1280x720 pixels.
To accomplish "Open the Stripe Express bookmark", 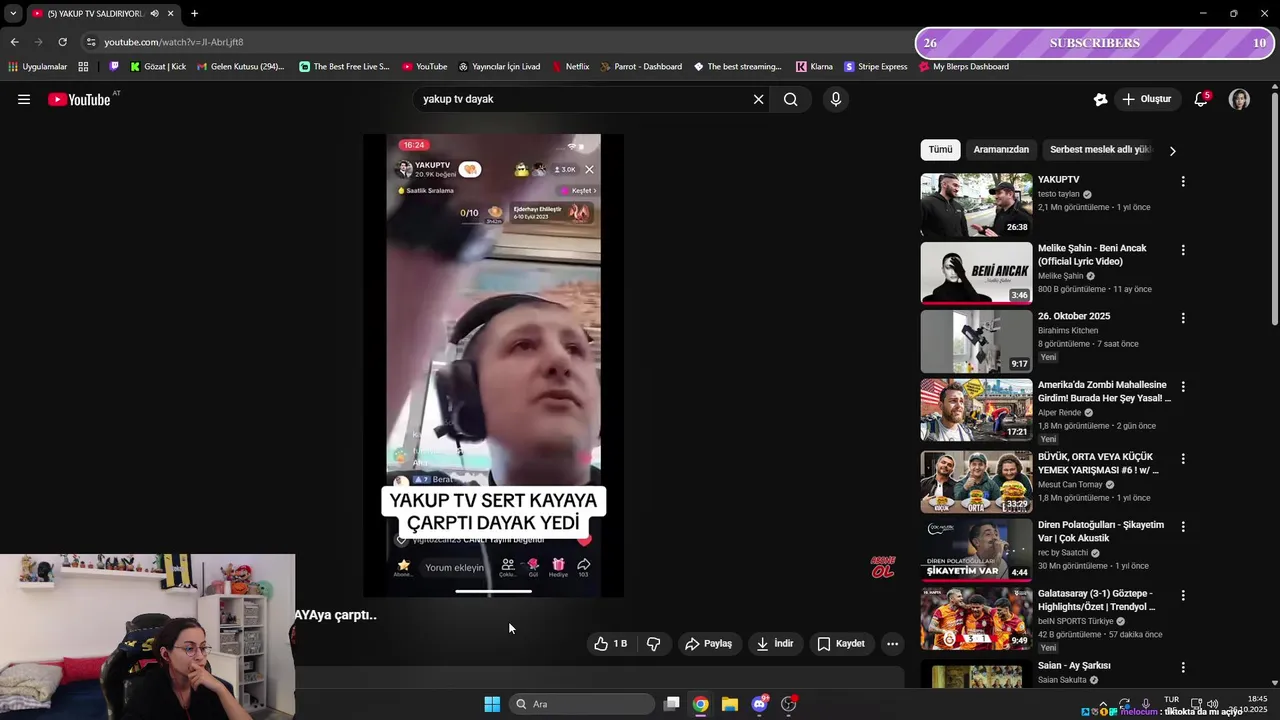I will click(x=876, y=67).
